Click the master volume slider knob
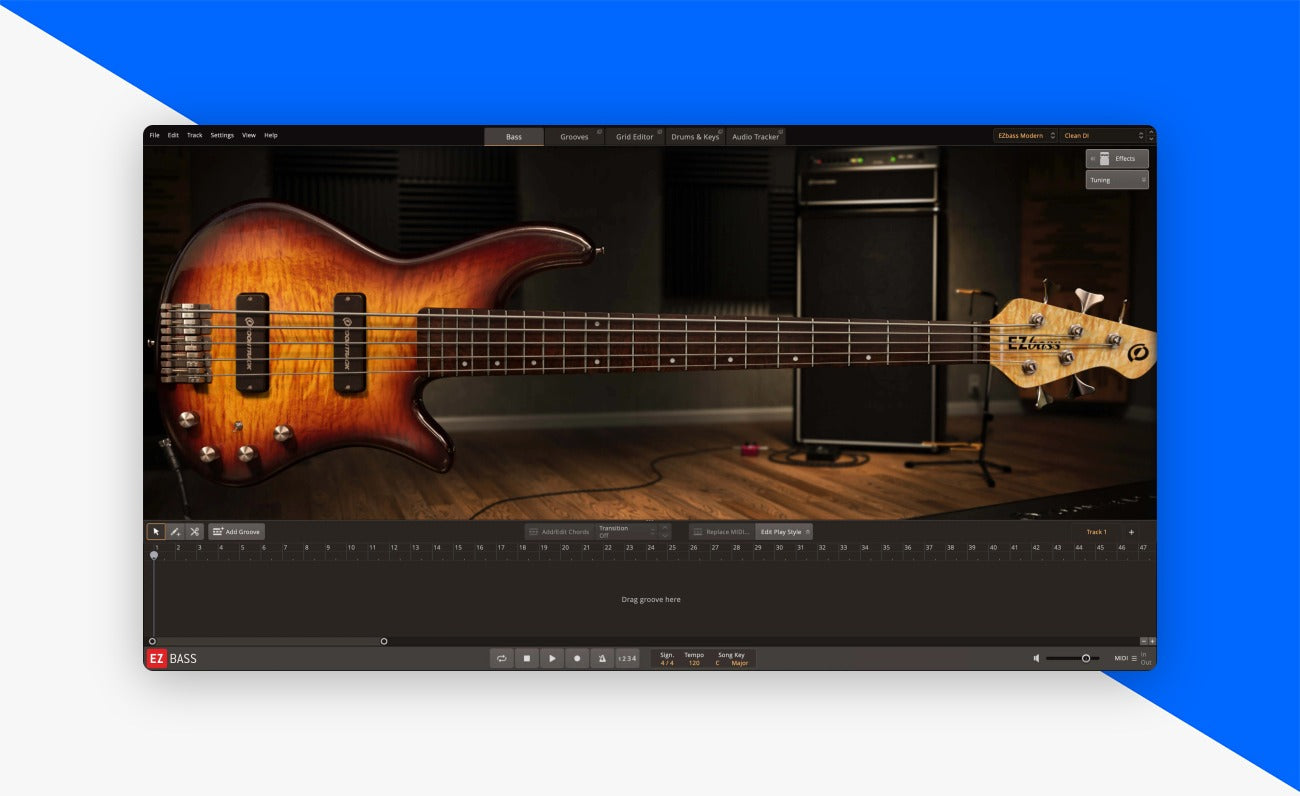 [1086, 658]
